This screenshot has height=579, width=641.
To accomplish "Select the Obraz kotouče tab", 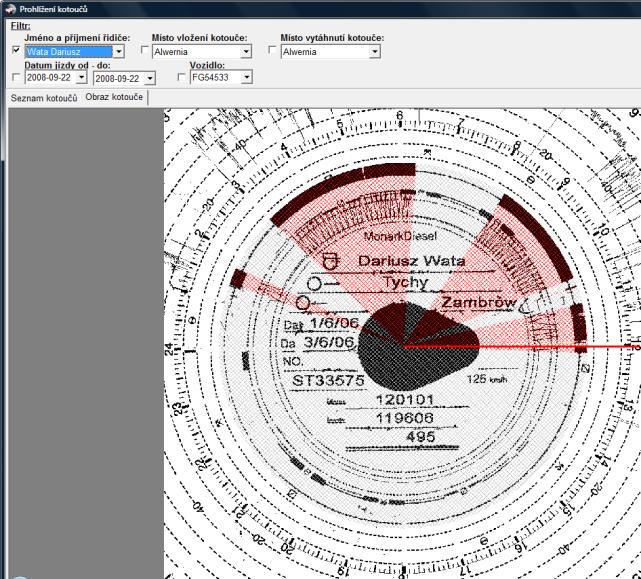I will click(114, 97).
